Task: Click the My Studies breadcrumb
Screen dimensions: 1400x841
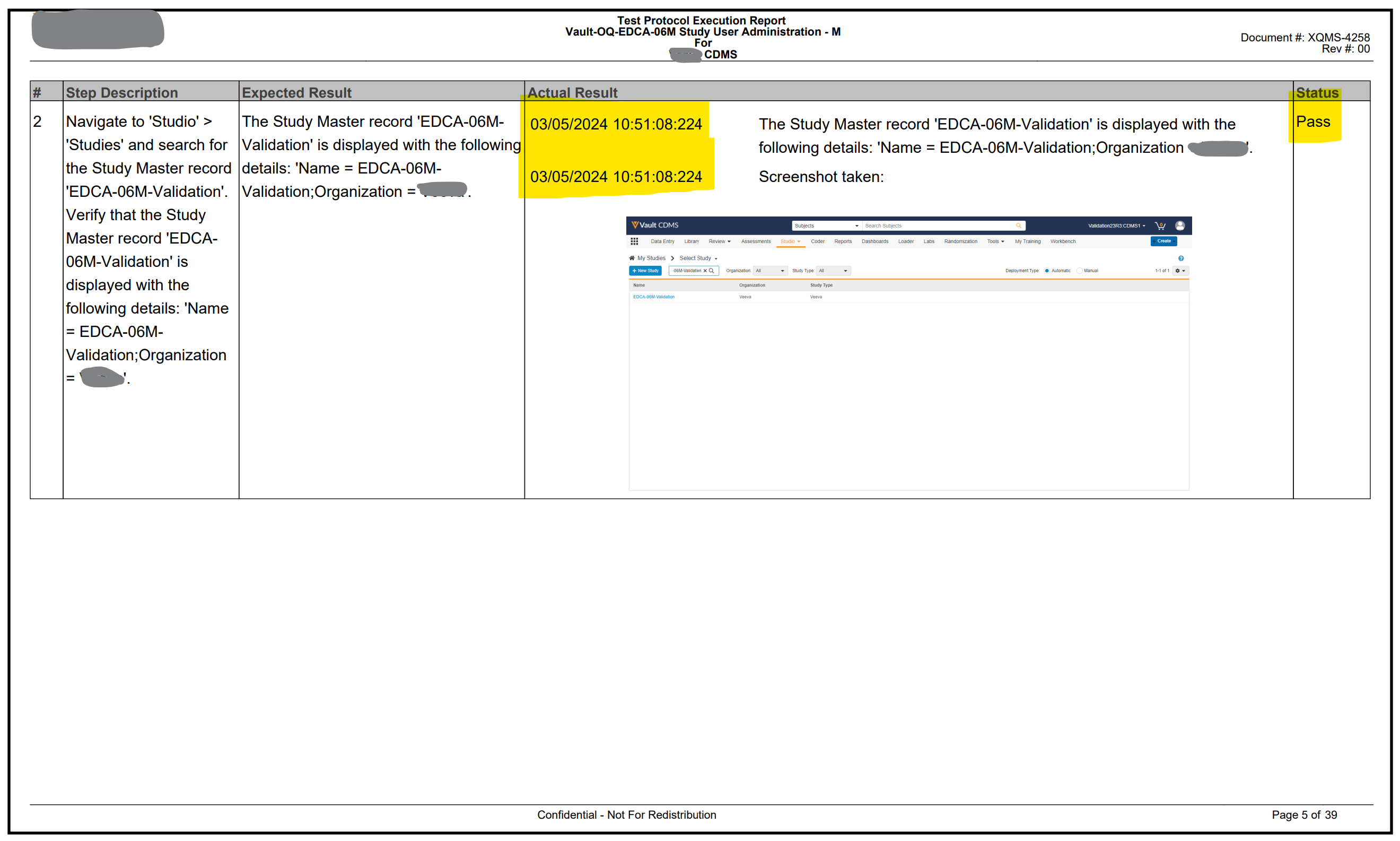Action: point(651,258)
